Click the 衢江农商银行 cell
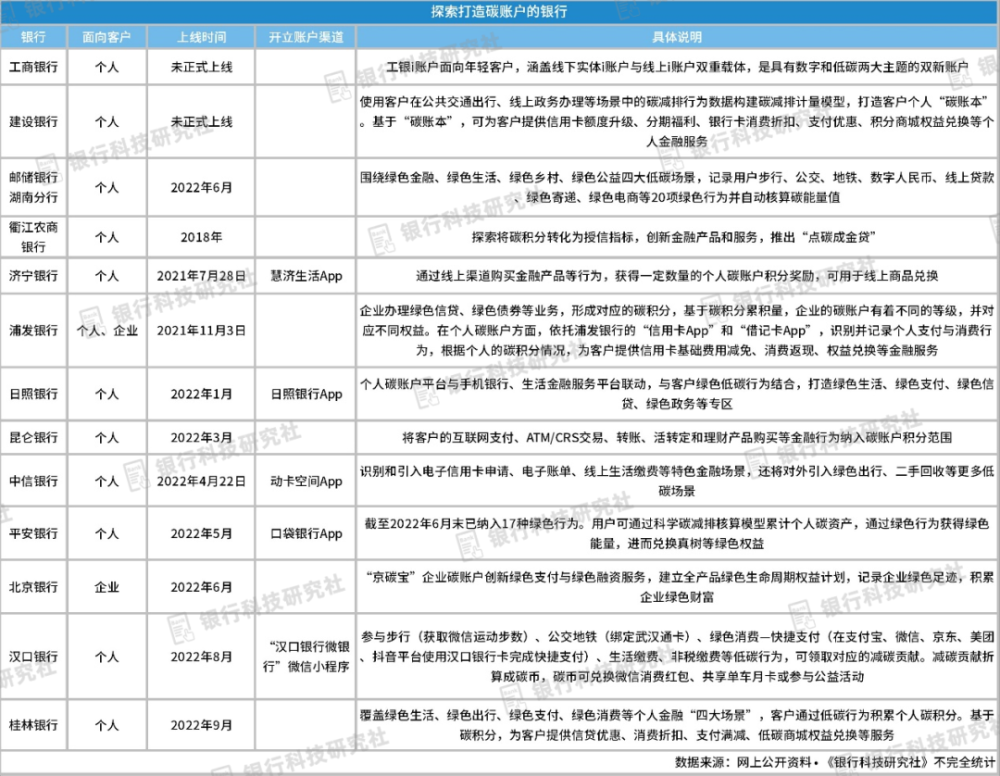 33,237
